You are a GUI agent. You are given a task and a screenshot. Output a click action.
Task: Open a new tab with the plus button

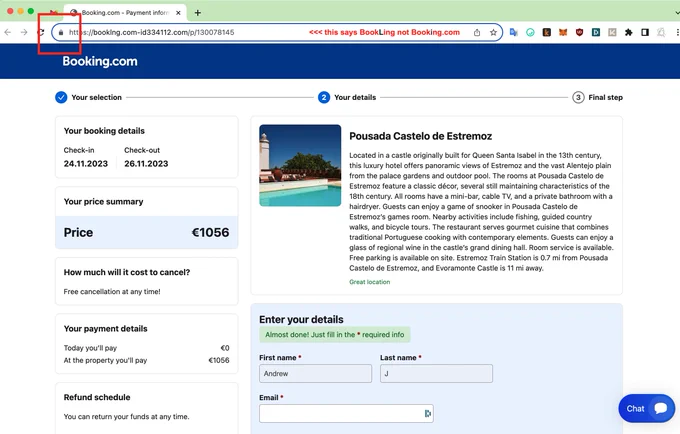198,13
